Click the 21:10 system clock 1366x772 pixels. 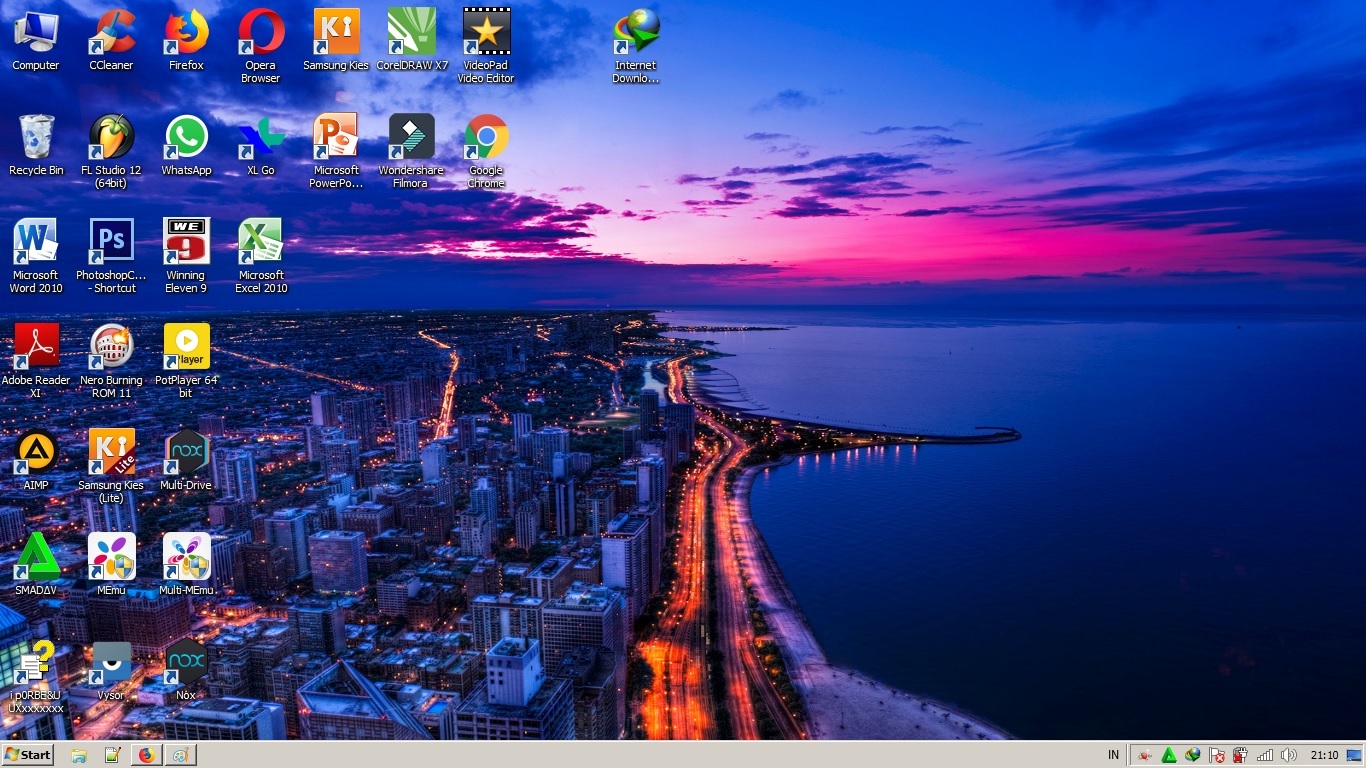point(1324,755)
